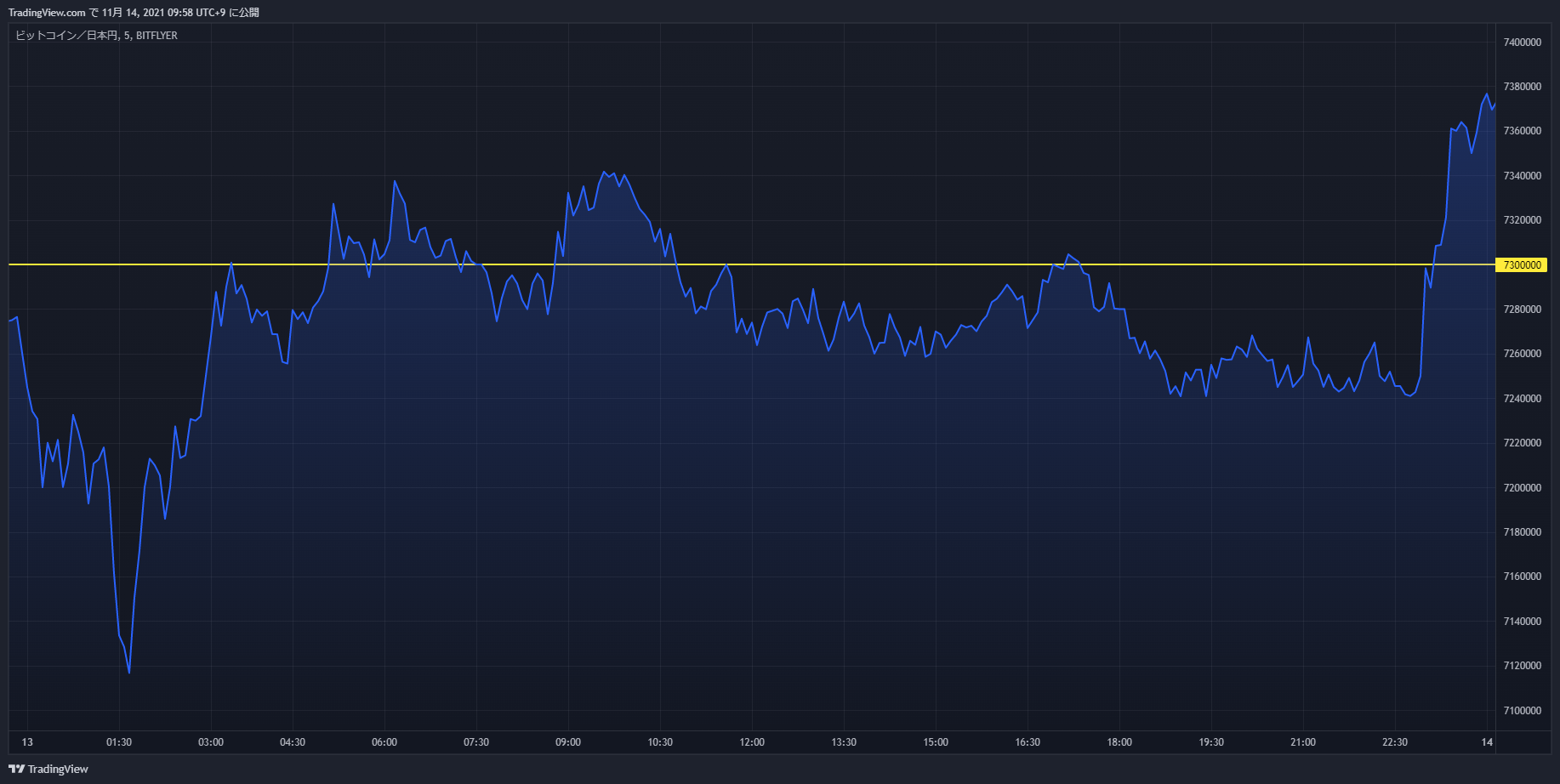1560x784 pixels.
Task: Click the 7320000 price axis label
Action: pos(1522,220)
